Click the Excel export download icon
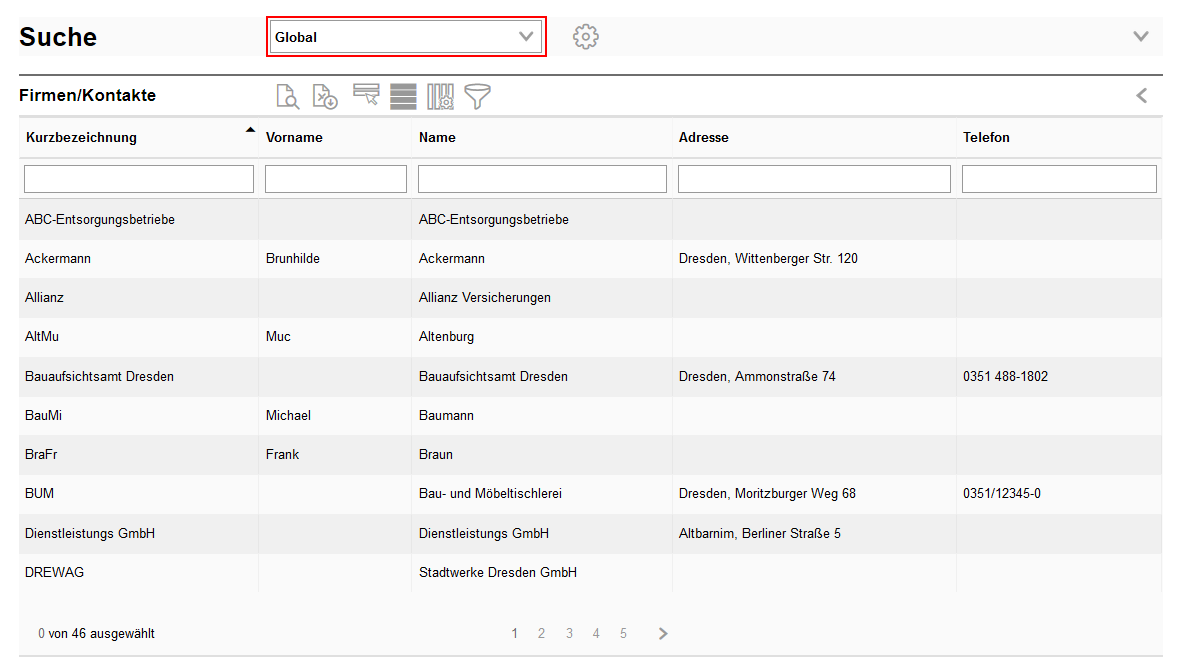Image resolution: width=1182 pixels, height=662 pixels. [325, 96]
